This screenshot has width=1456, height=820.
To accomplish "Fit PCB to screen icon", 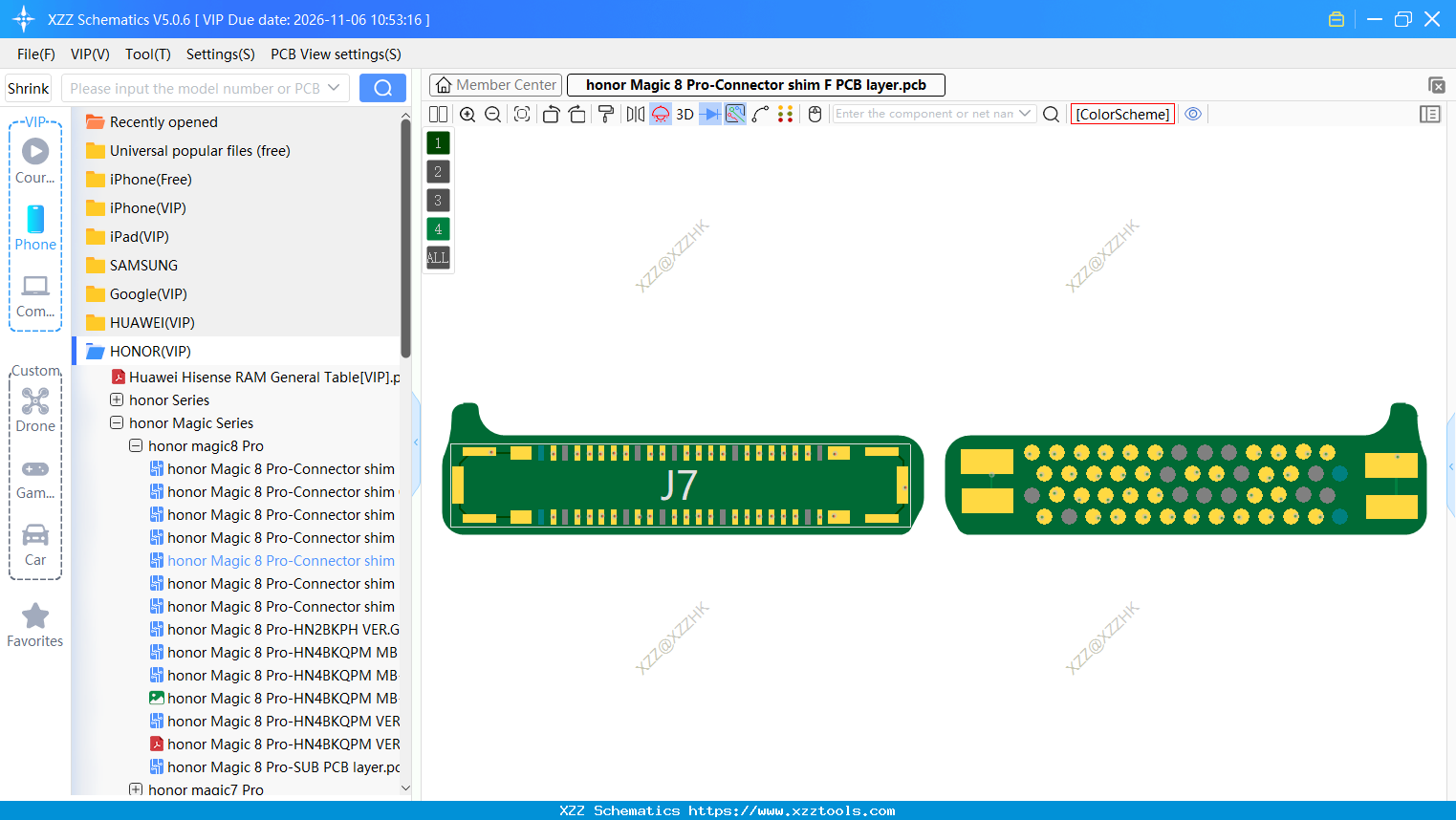I will point(522,114).
